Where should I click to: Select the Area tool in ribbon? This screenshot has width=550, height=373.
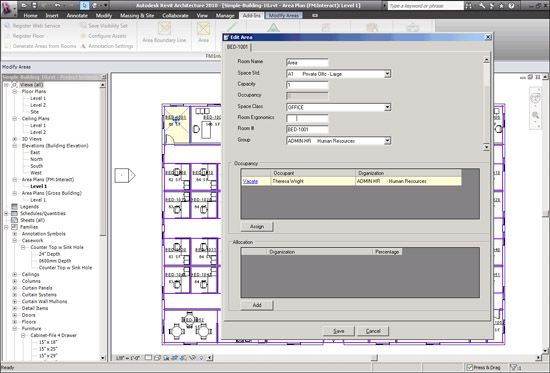click(203, 29)
